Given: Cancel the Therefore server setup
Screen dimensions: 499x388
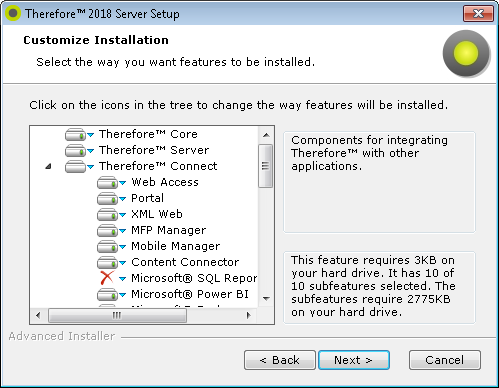Looking at the screenshot, I should click(x=445, y=360).
